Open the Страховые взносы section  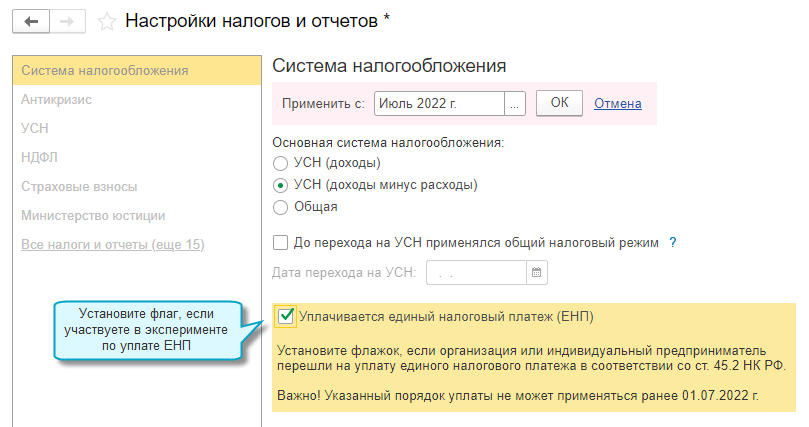79,186
